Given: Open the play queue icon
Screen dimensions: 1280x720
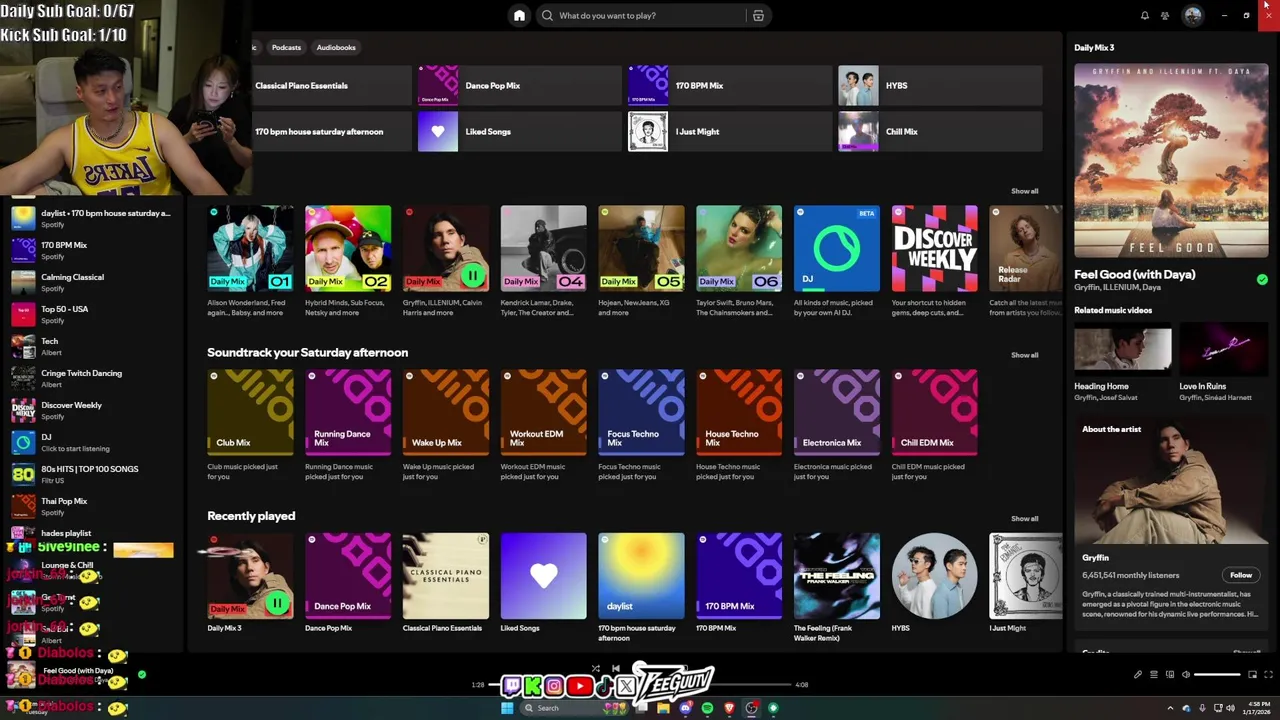Looking at the screenshot, I should click(x=1154, y=674).
